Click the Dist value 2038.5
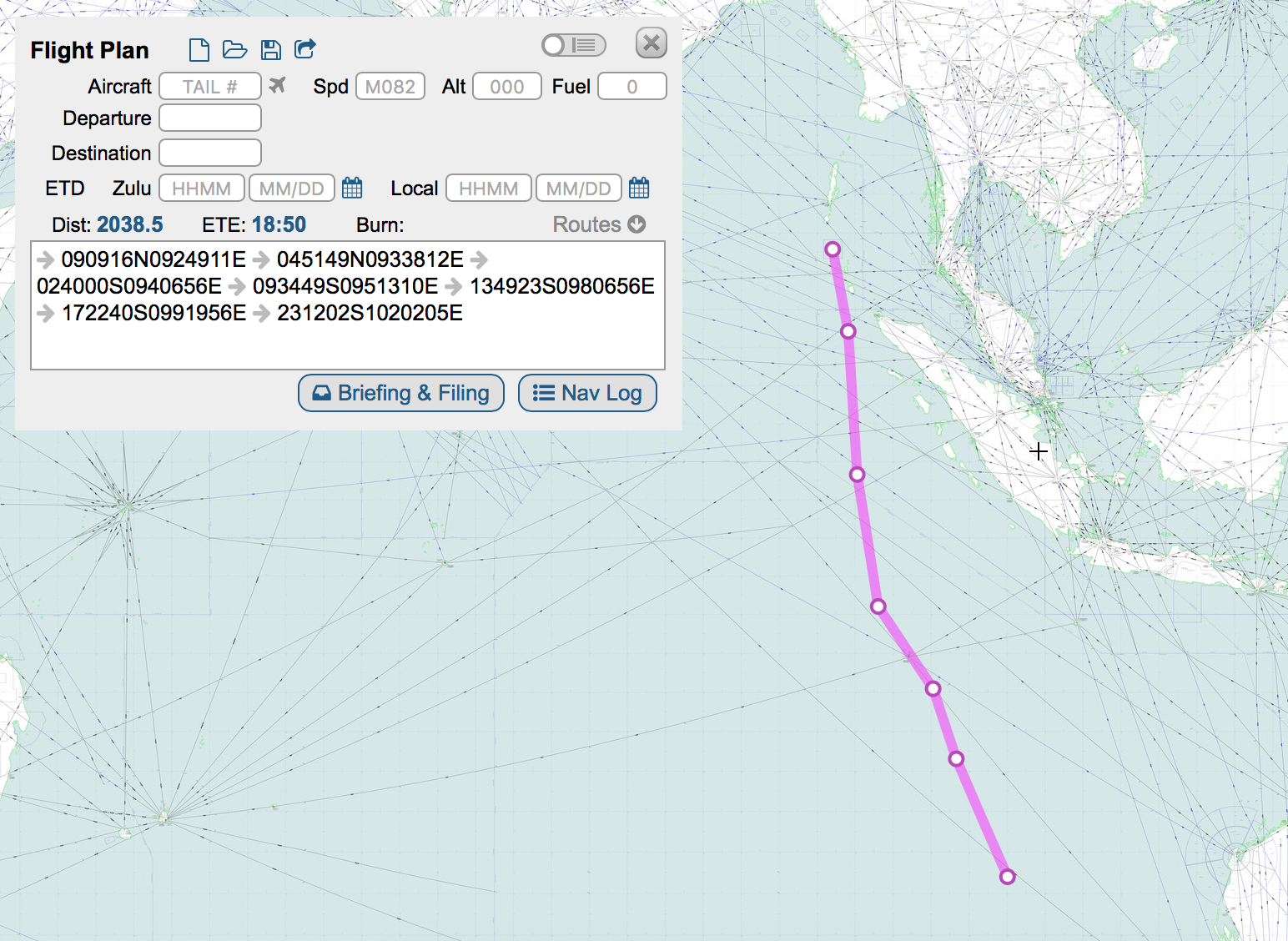 [130, 224]
